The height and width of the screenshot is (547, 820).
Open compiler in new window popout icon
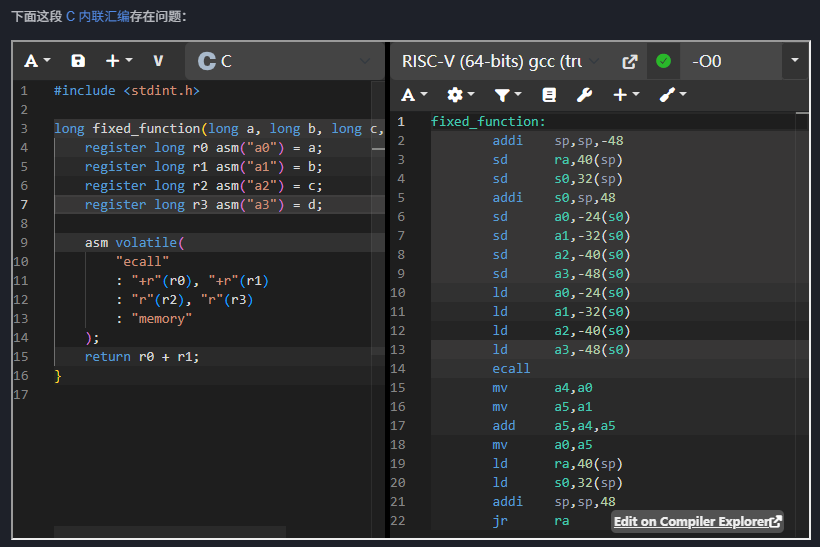[630, 62]
